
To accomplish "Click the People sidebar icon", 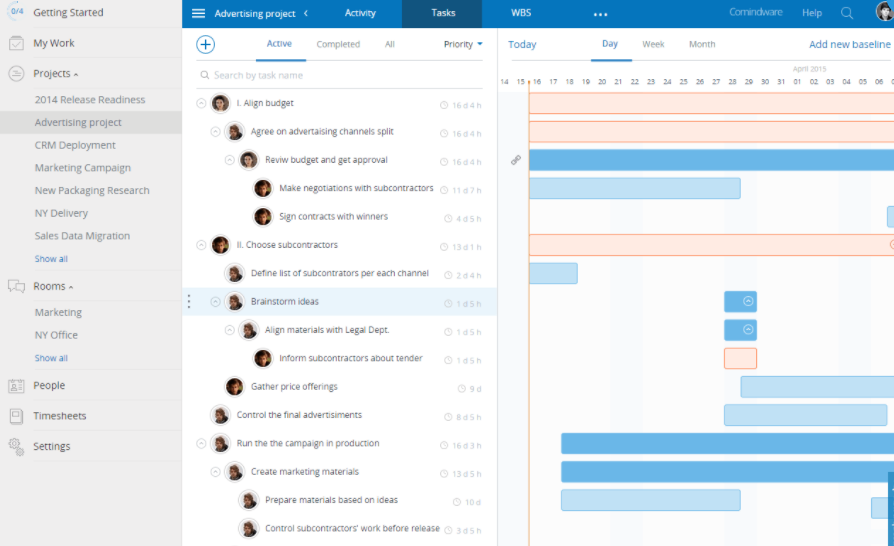I will click(17, 386).
